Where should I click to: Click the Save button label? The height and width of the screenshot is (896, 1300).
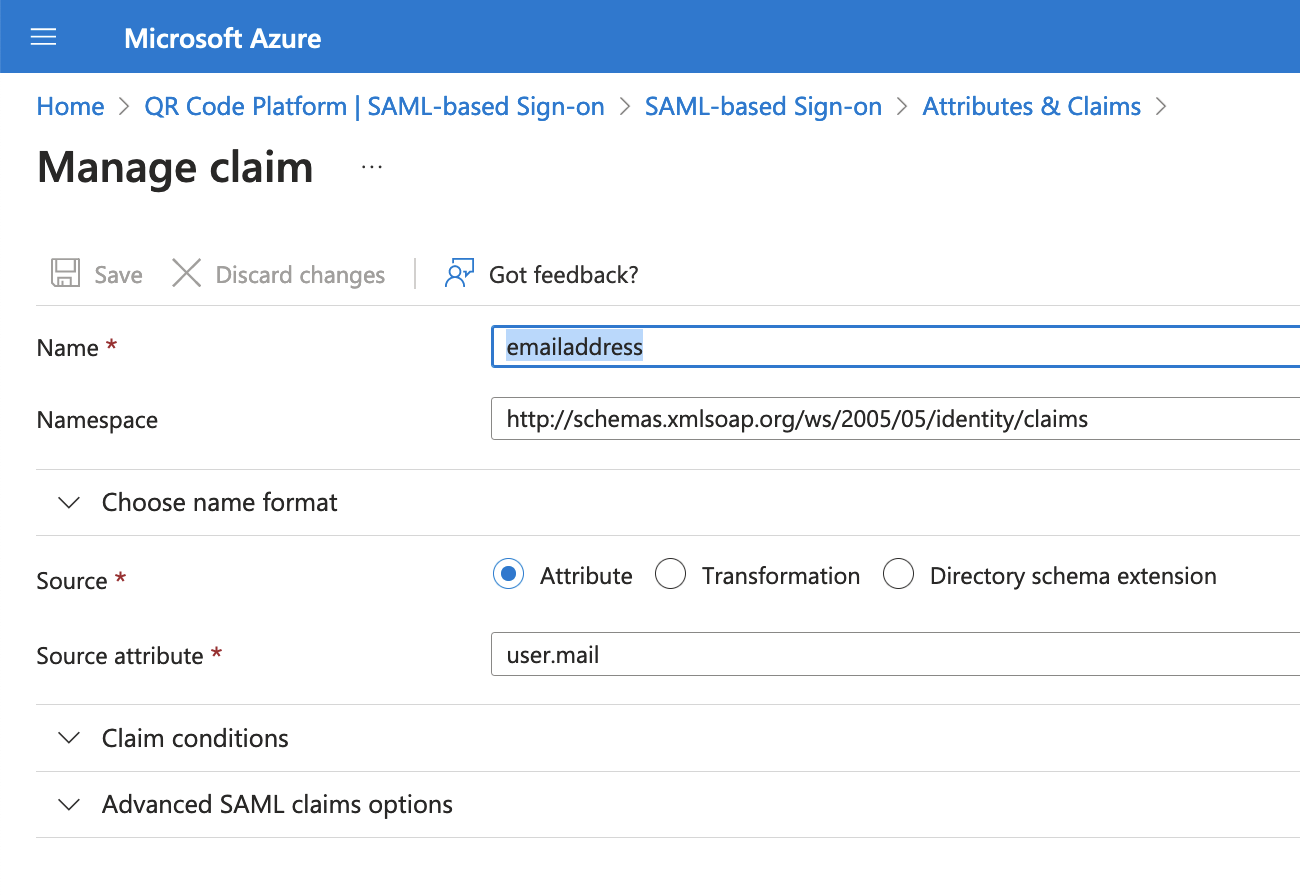(x=118, y=275)
